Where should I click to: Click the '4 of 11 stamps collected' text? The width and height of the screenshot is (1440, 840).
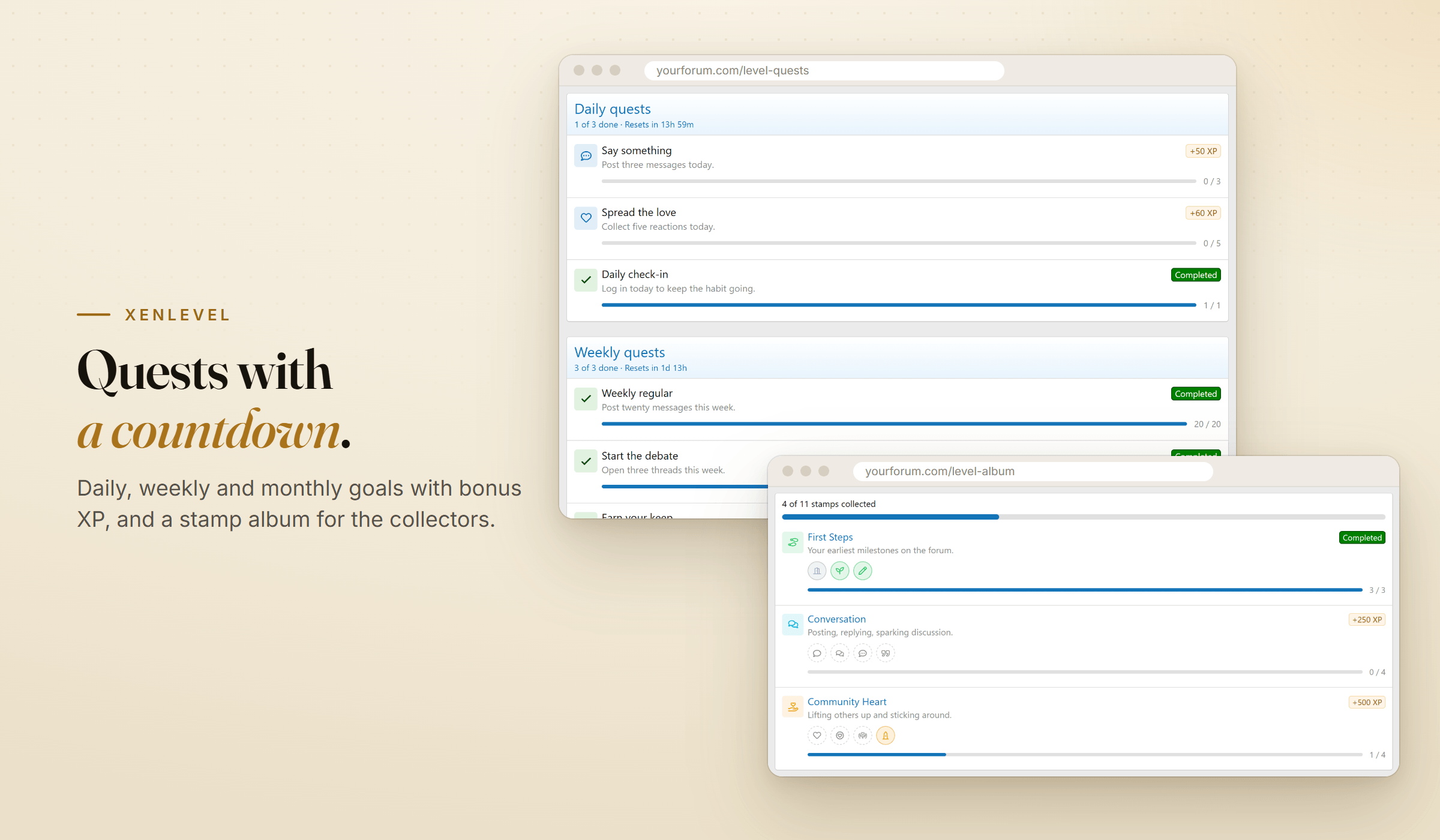(829, 504)
